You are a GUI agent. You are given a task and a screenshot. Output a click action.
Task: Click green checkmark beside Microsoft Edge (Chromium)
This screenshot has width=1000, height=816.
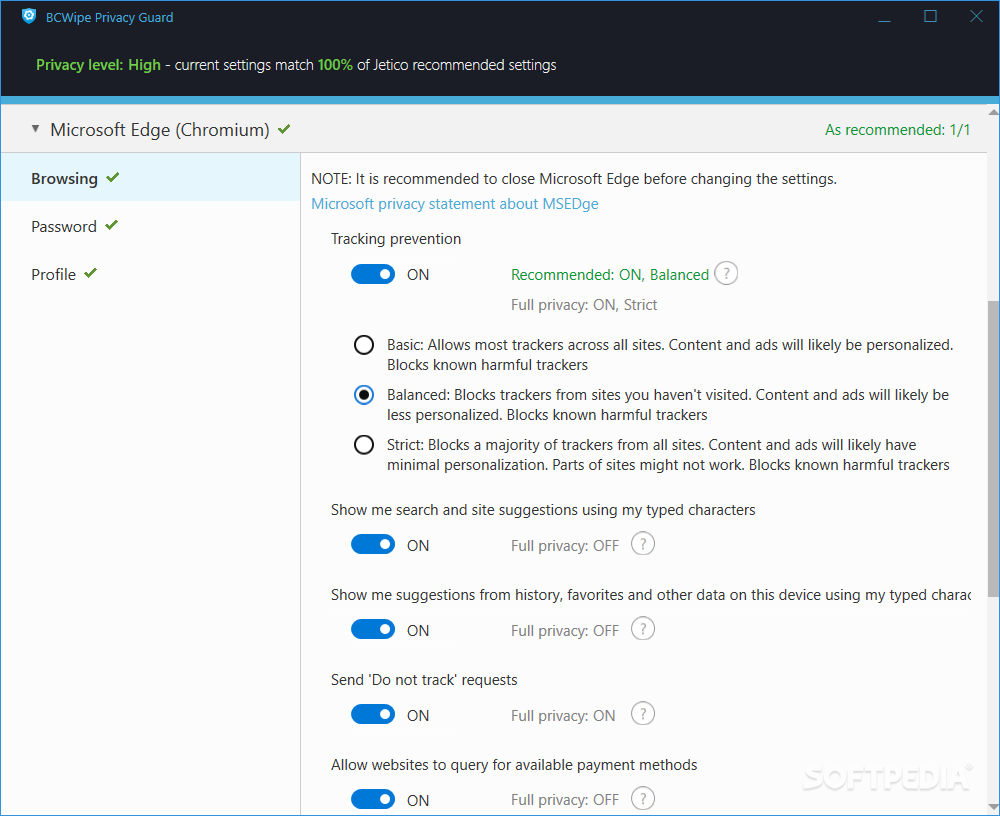click(x=284, y=129)
